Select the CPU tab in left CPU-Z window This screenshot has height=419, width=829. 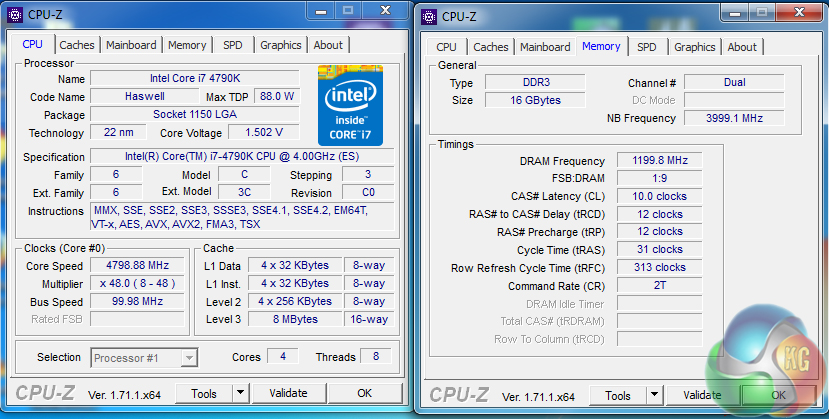pyautogui.click(x=32, y=44)
